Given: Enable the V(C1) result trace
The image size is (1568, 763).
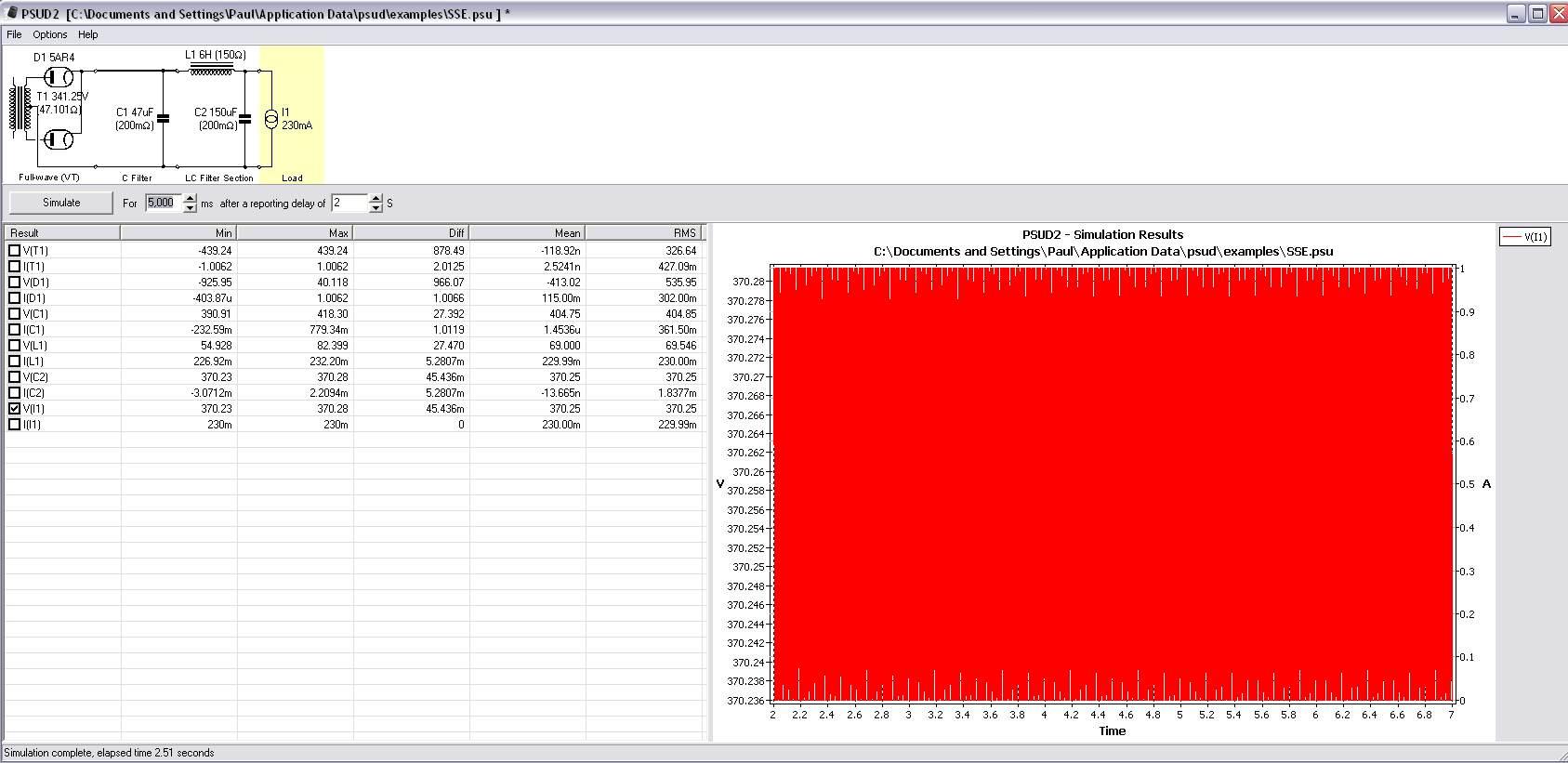Looking at the screenshot, I should click(x=14, y=314).
